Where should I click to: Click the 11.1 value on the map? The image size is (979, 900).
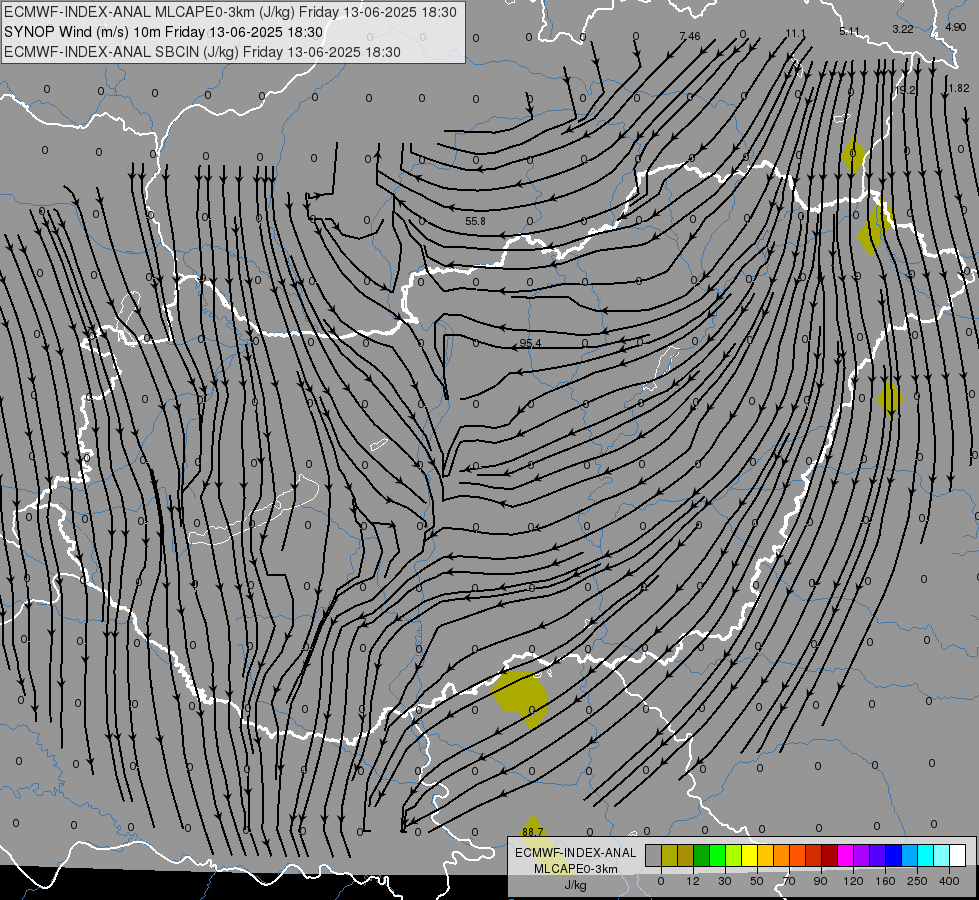[795, 34]
